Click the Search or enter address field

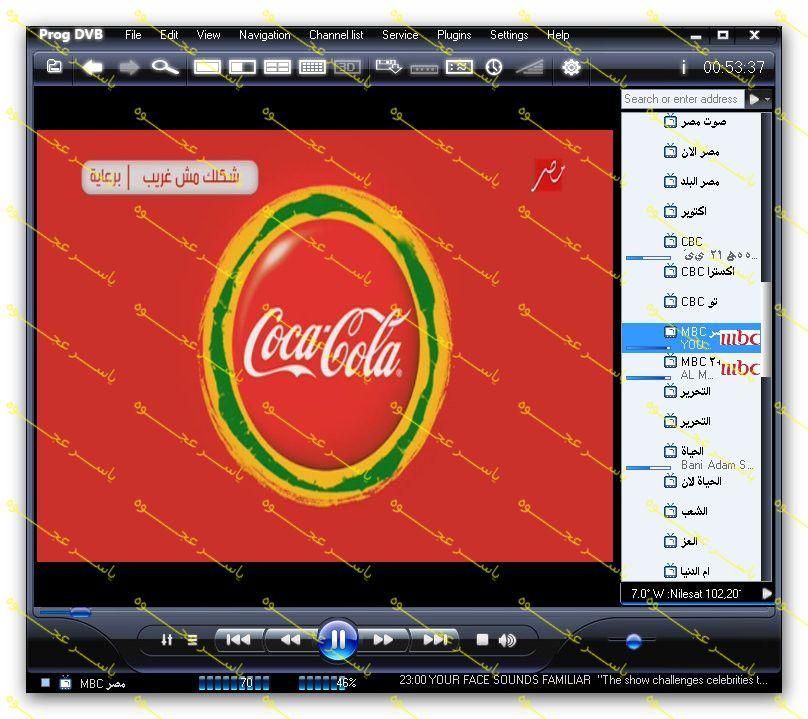[682, 98]
